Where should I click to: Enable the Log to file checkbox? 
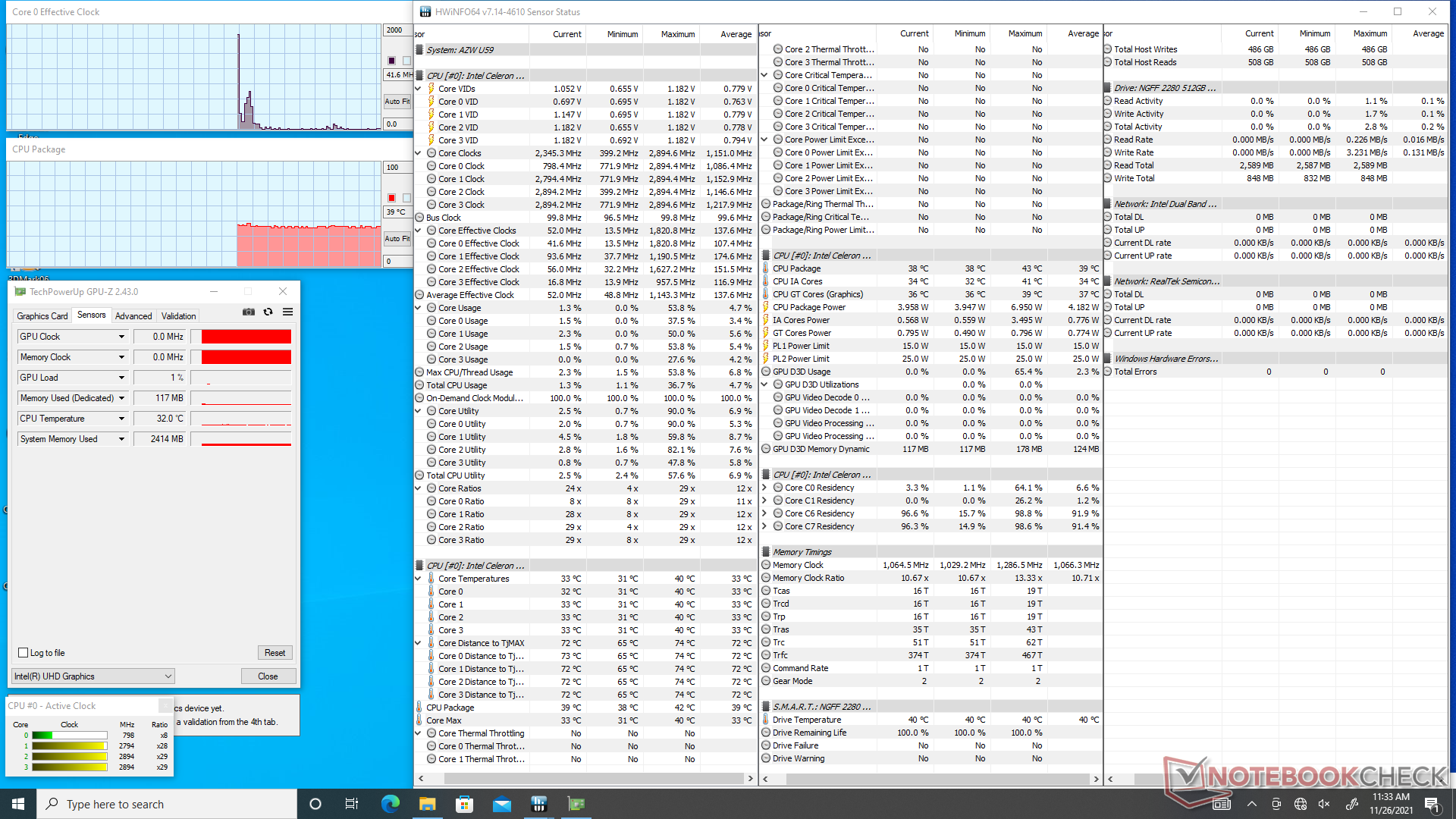coord(23,653)
